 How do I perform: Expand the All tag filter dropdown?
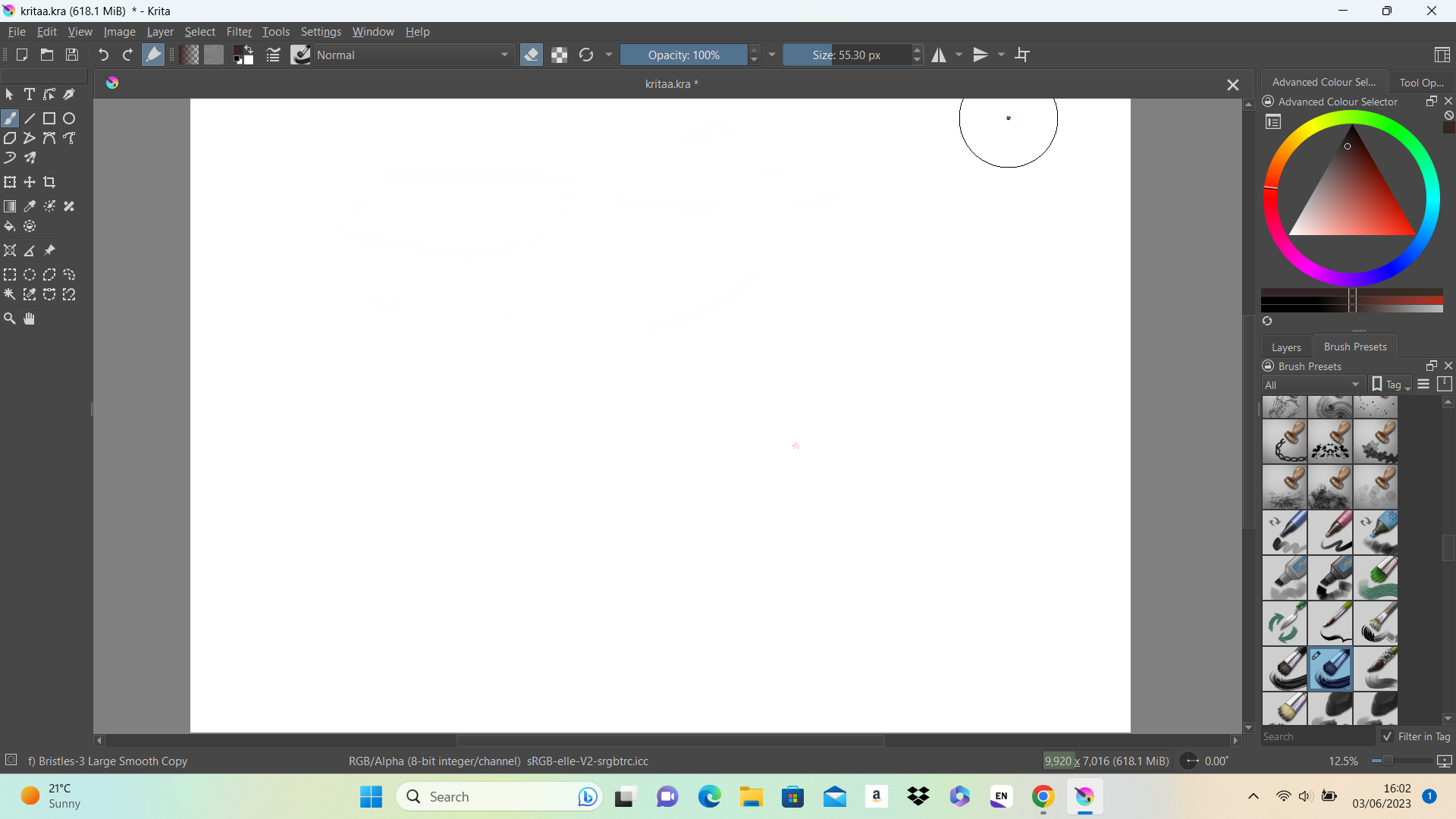[x=1313, y=384]
